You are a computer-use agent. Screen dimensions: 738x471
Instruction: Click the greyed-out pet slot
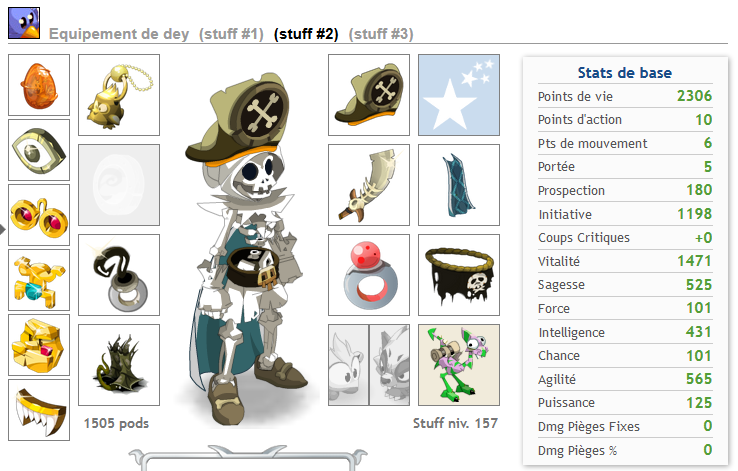pos(369,365)
